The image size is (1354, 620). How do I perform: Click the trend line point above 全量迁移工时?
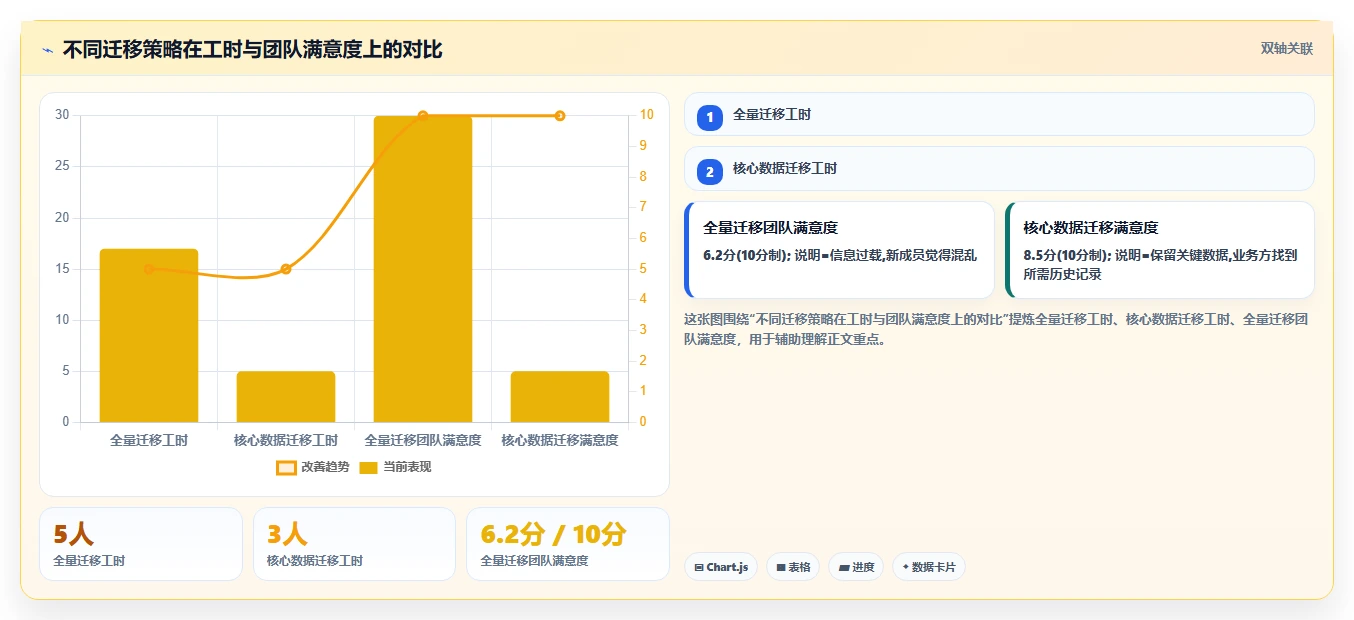click(149, 269)
